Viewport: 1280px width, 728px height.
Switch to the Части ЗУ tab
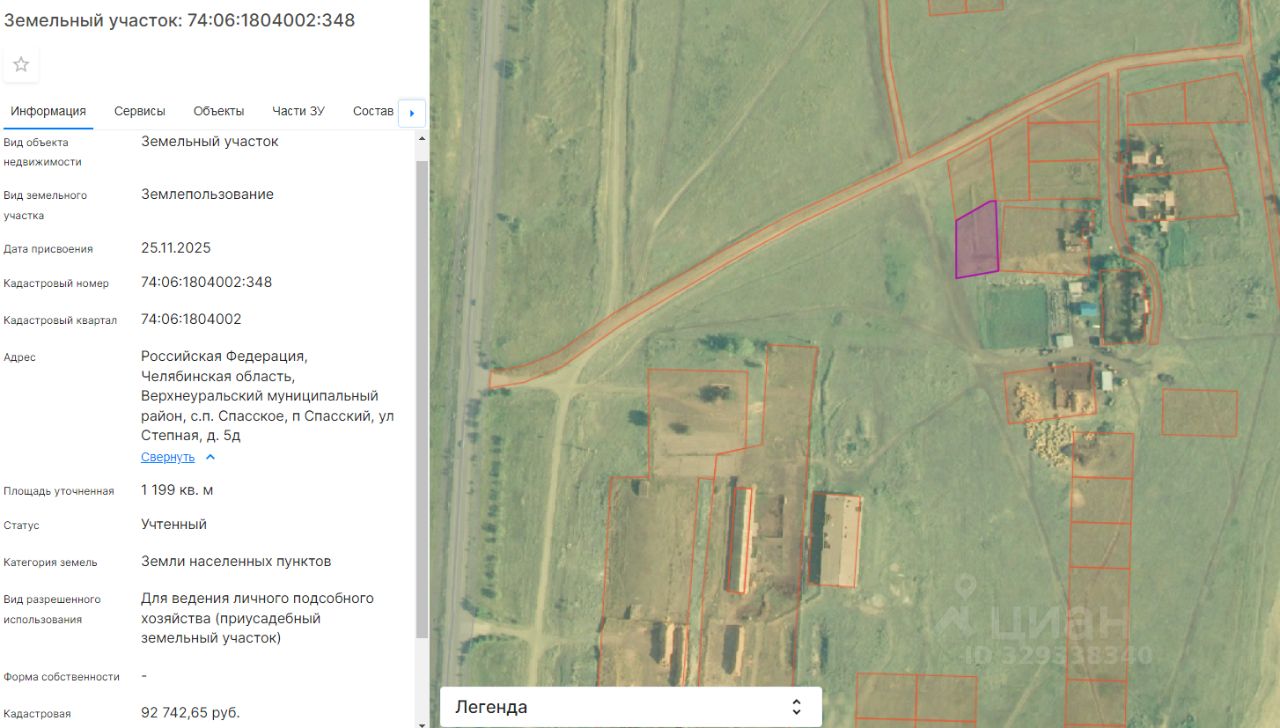click(x=298, y=111)
